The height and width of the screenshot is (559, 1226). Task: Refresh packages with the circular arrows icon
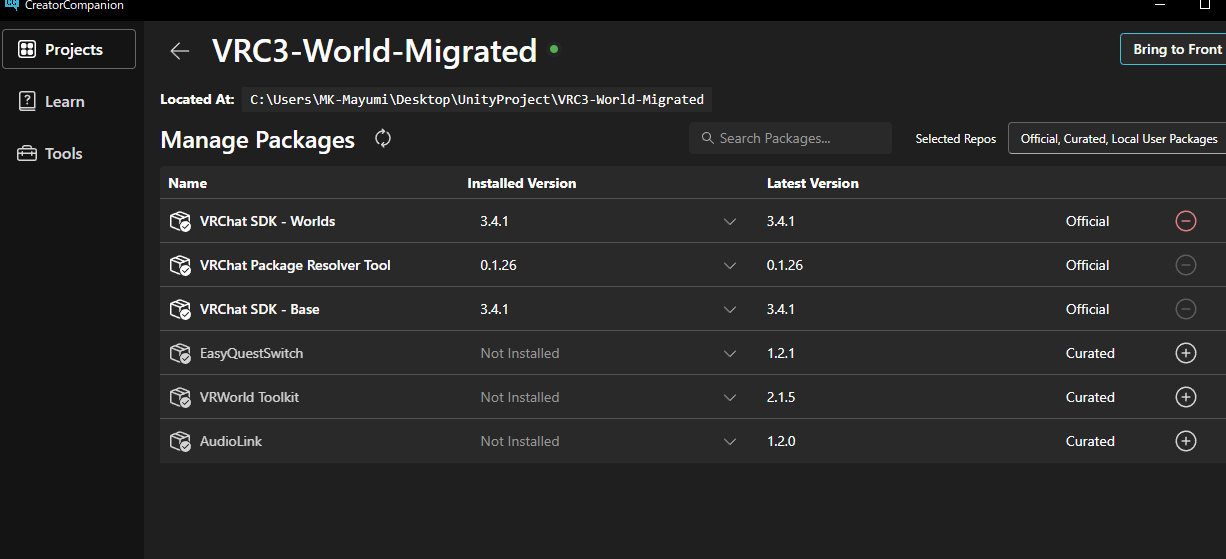(382, 139)
